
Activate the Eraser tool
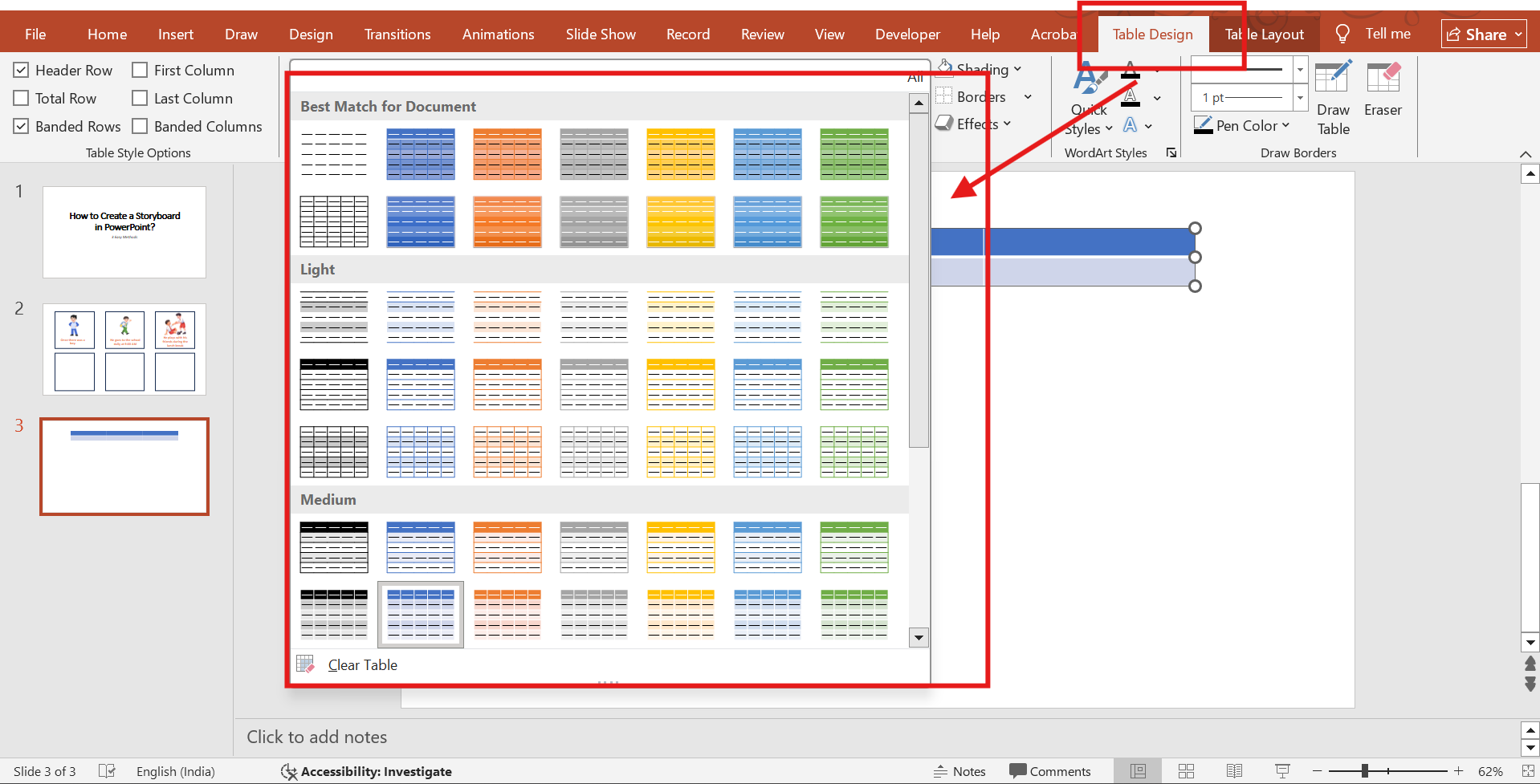click(x=1383, y=90)
